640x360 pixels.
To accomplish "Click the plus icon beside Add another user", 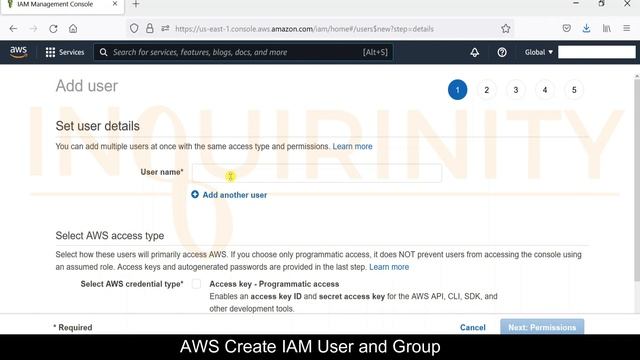I will pos(195,194).
